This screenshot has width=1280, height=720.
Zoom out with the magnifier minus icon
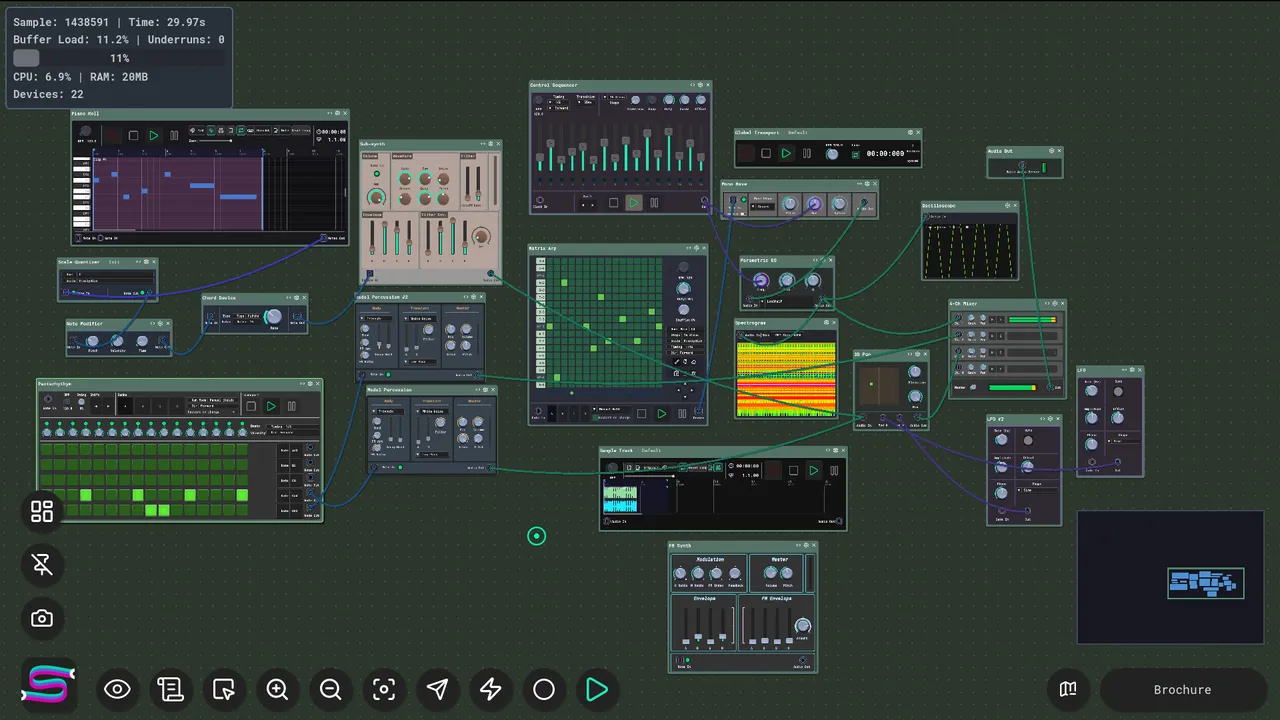331,689
